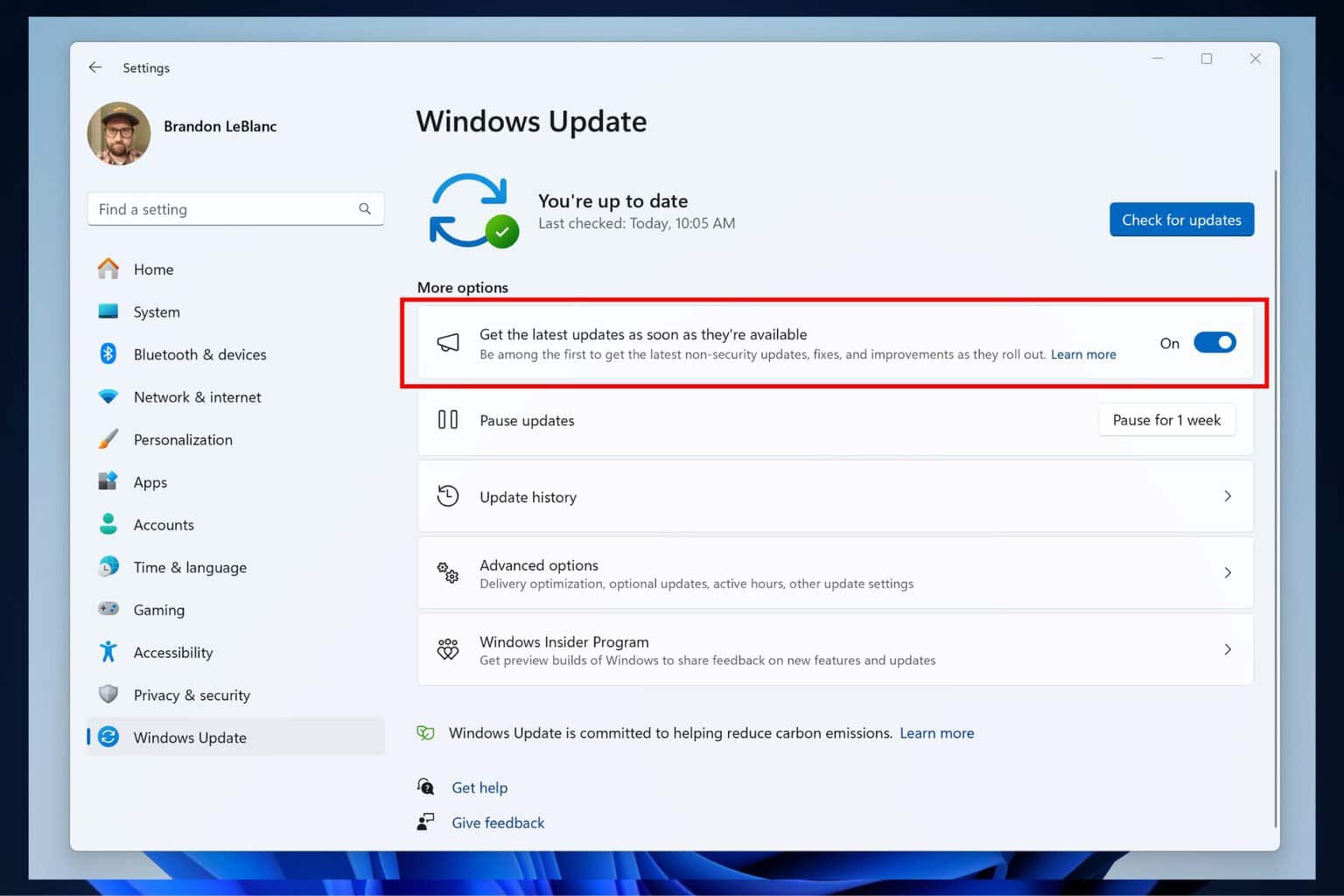The image size is (1344, 896).
Task: Click the Get help headset icon
Action: point(426,787)
